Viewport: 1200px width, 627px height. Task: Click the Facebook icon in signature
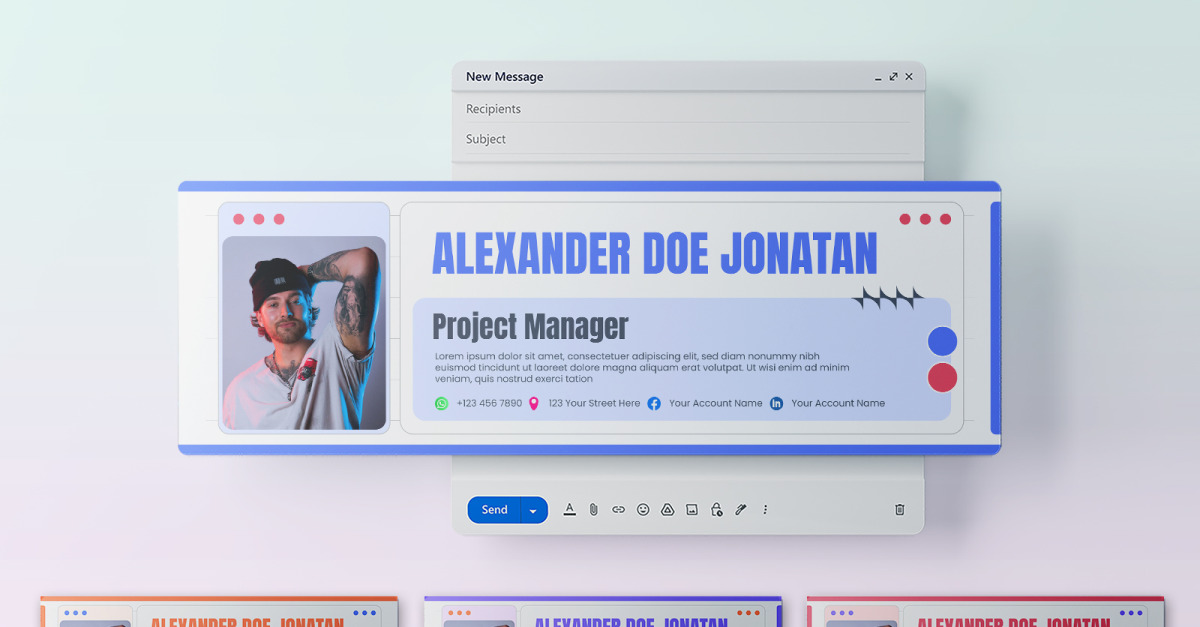point(654,403)
